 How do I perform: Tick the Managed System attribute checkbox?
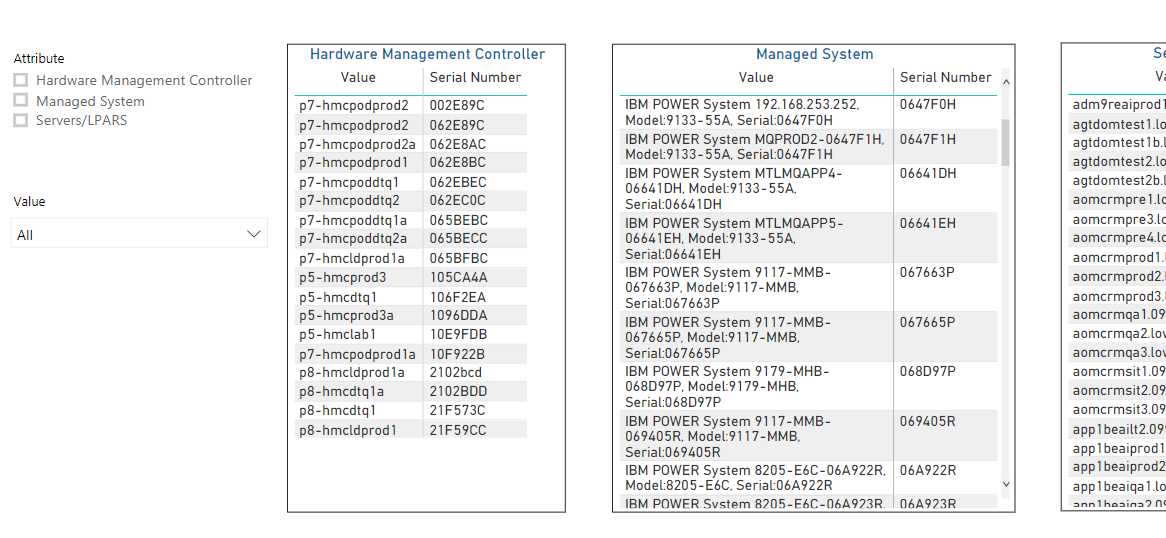(x=21, y=100)
